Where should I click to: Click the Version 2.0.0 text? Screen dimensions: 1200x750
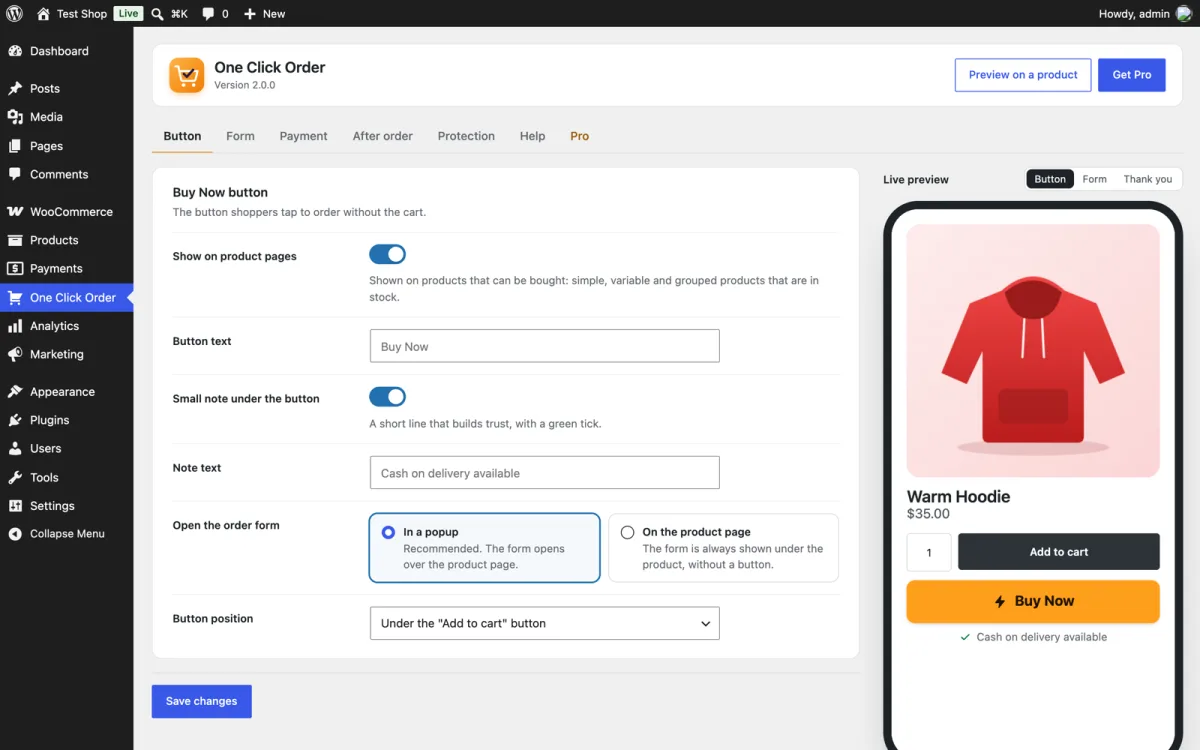[244, 85]
